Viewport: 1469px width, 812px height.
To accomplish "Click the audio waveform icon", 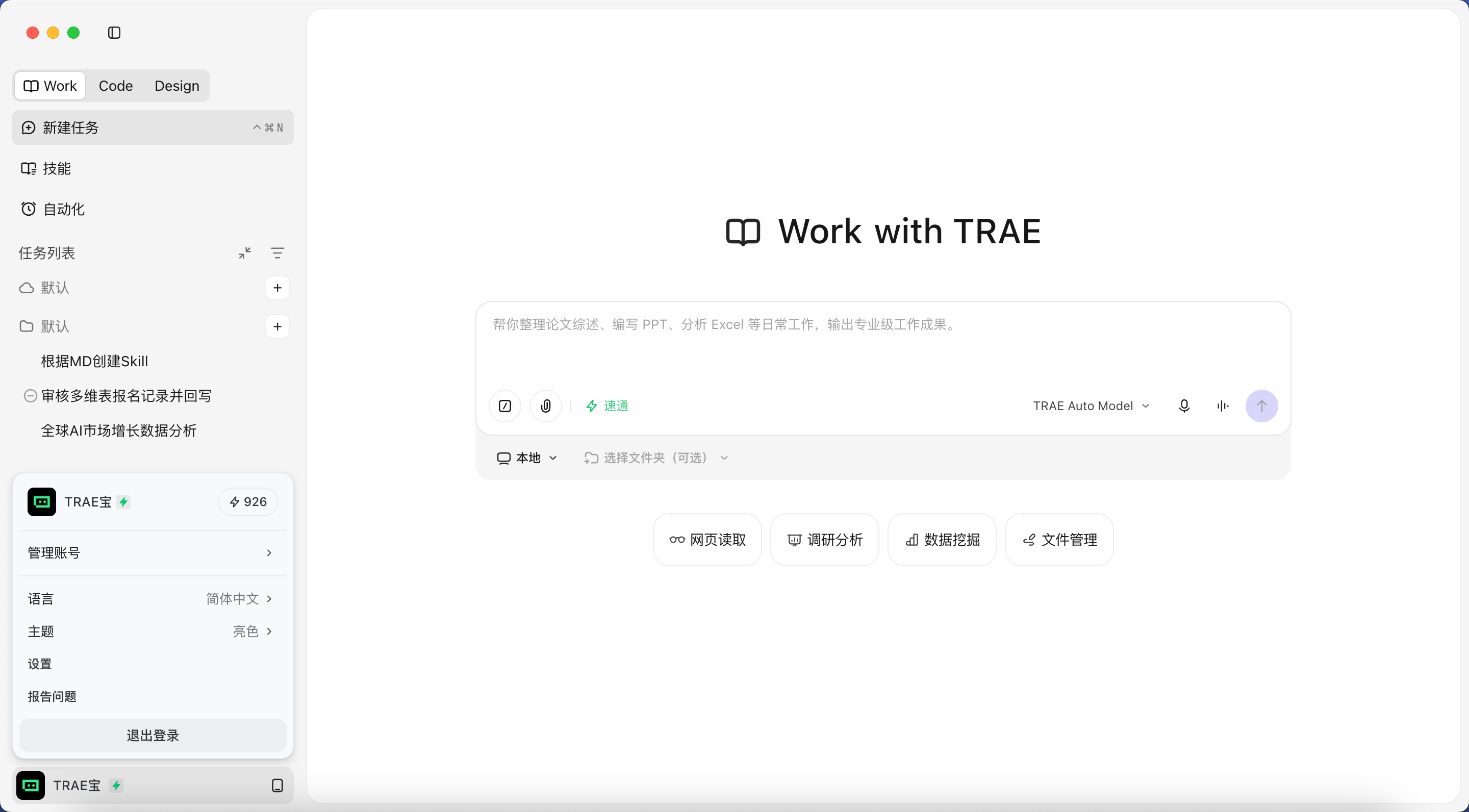I will [x=1223, y=406].
